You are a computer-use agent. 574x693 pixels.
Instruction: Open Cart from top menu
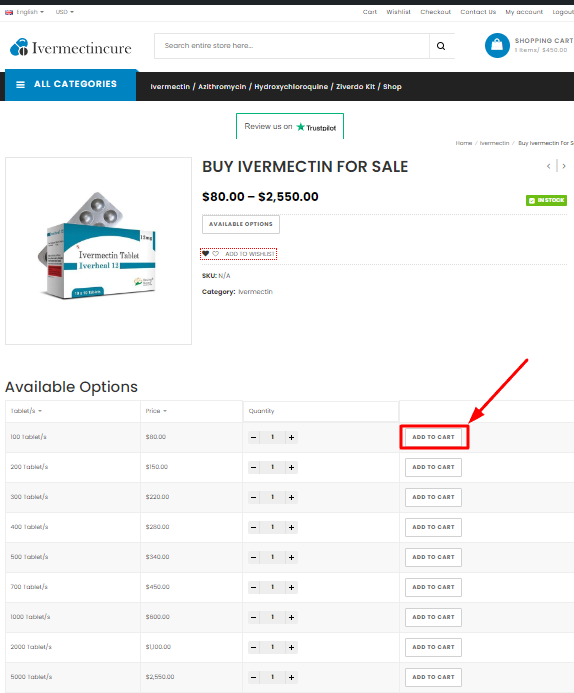tap(370, 12)
